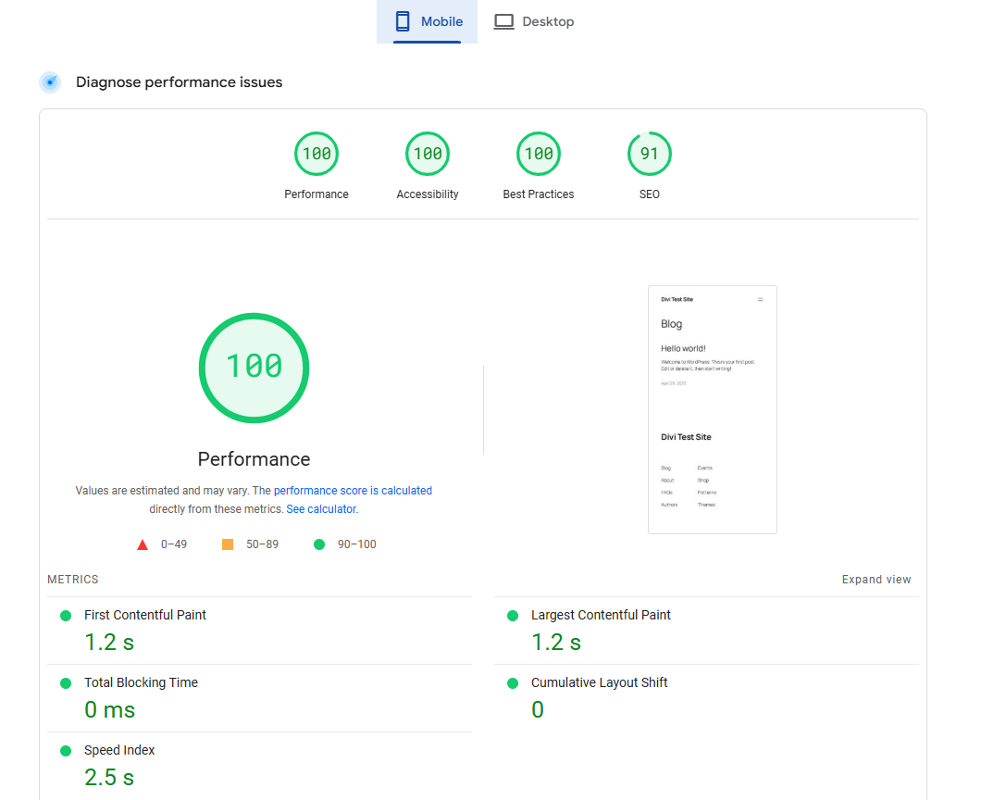Image resolution: width=981 pixels, height=800 pixels.
Task: Expand the First Contentful Paint metric
Action: pyautogui.click(x=145, y=615)
